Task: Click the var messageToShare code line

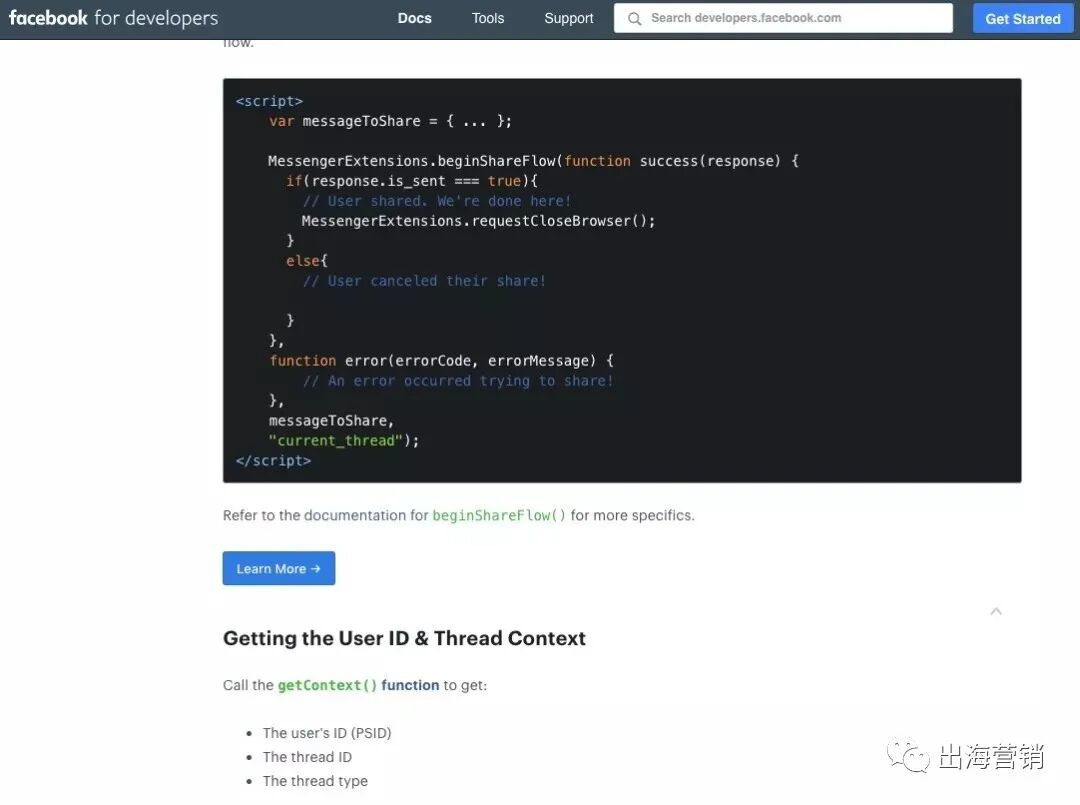Action: point(390,121)
